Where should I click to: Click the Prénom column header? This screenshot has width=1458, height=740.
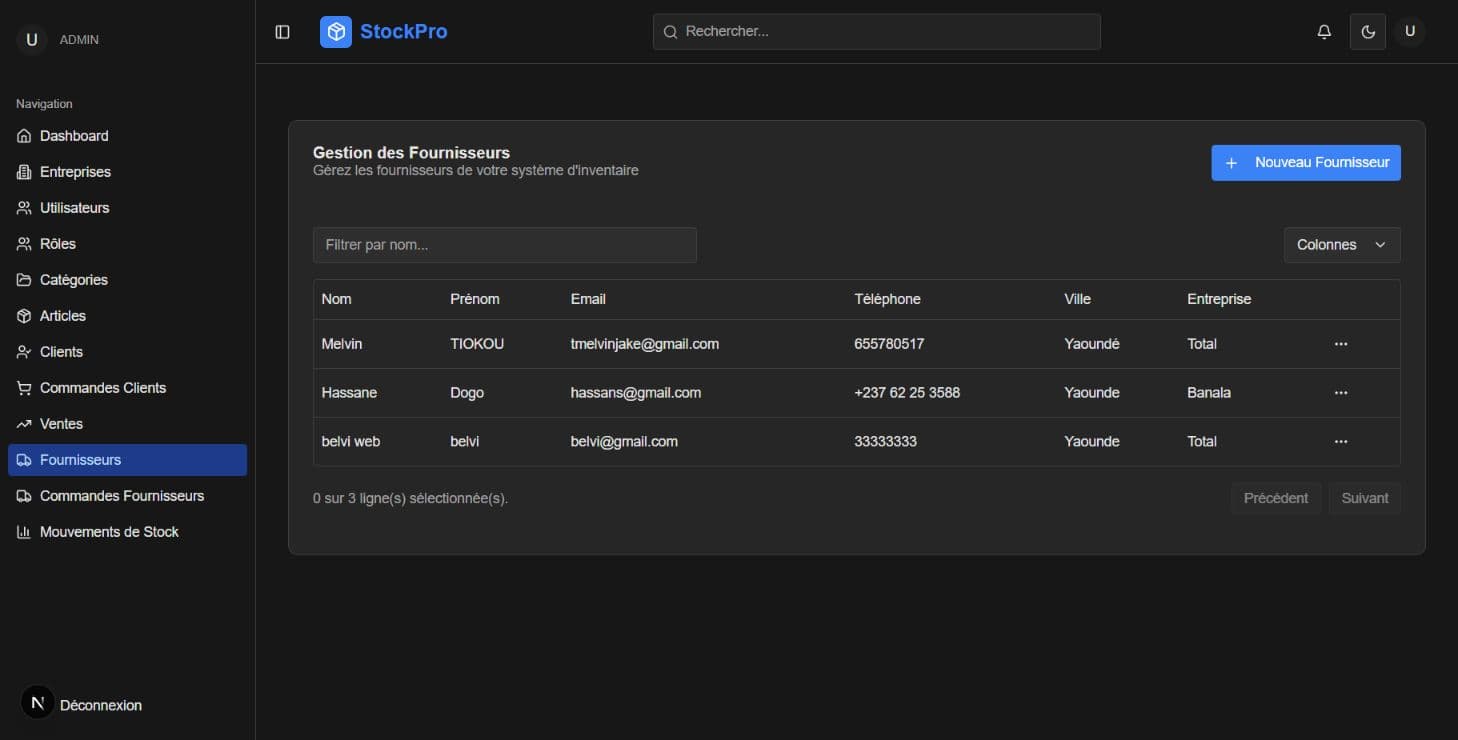pos(475,299)
